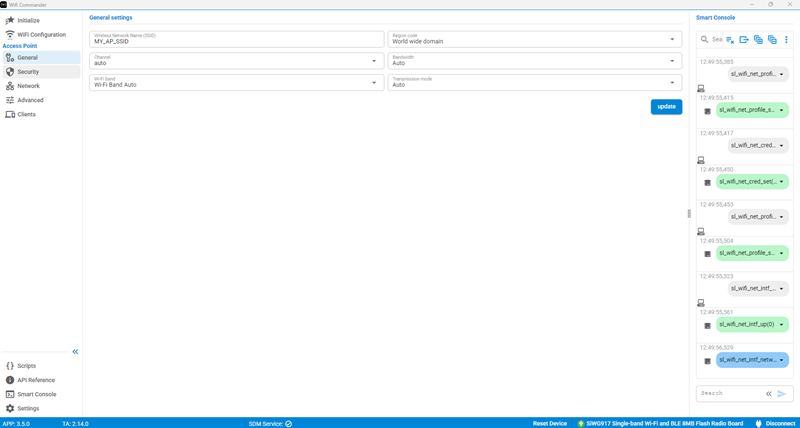Open the Region code dropdown

[535, 39]
